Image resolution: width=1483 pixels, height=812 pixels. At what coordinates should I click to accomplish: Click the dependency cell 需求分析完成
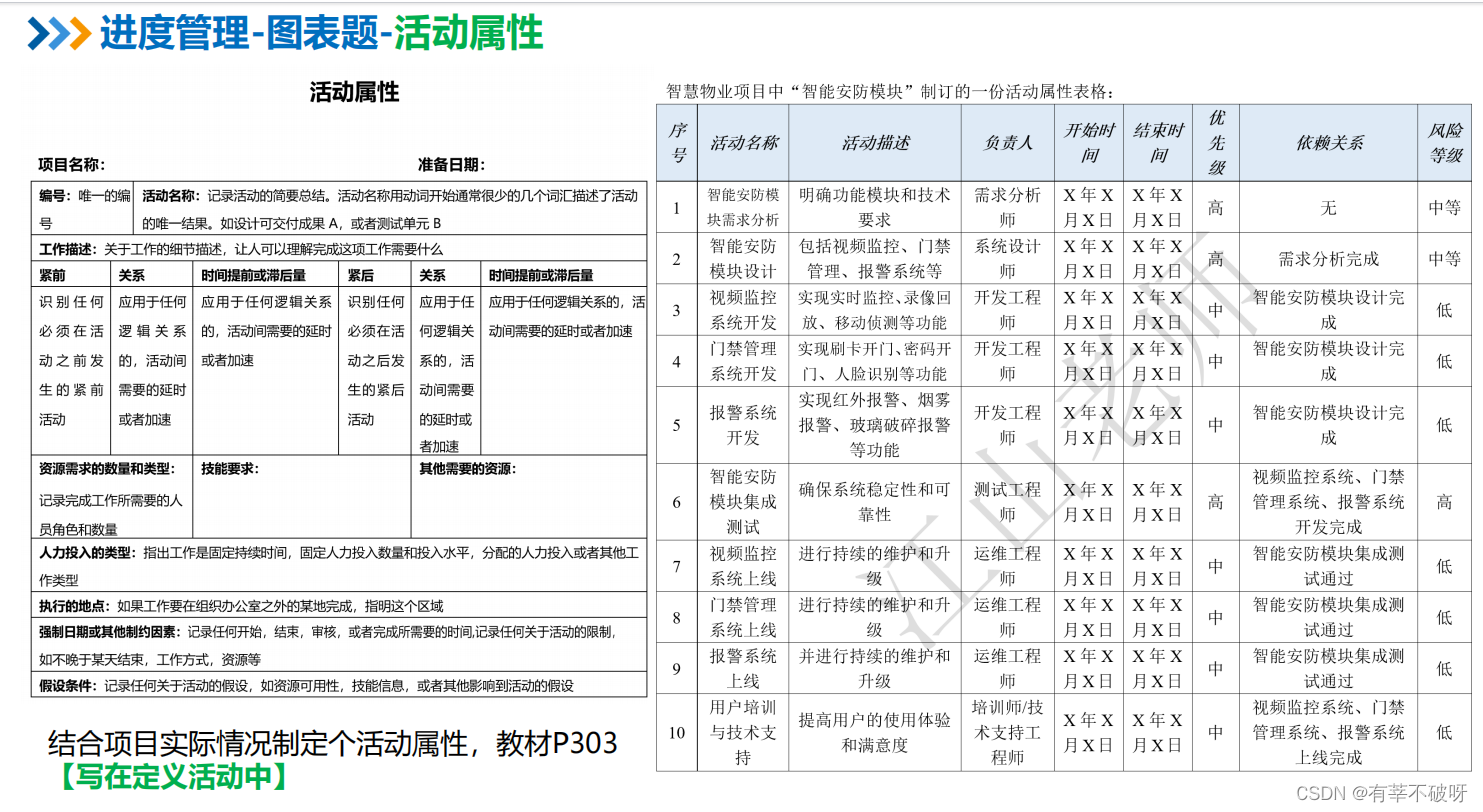click(x=1329, y=259)
